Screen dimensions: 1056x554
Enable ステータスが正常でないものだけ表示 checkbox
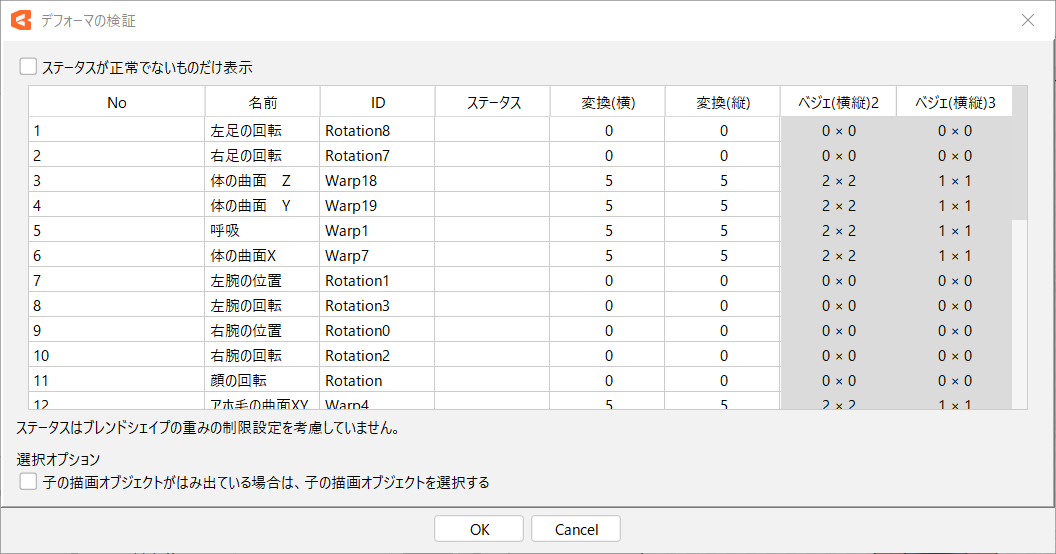(28, 68)
